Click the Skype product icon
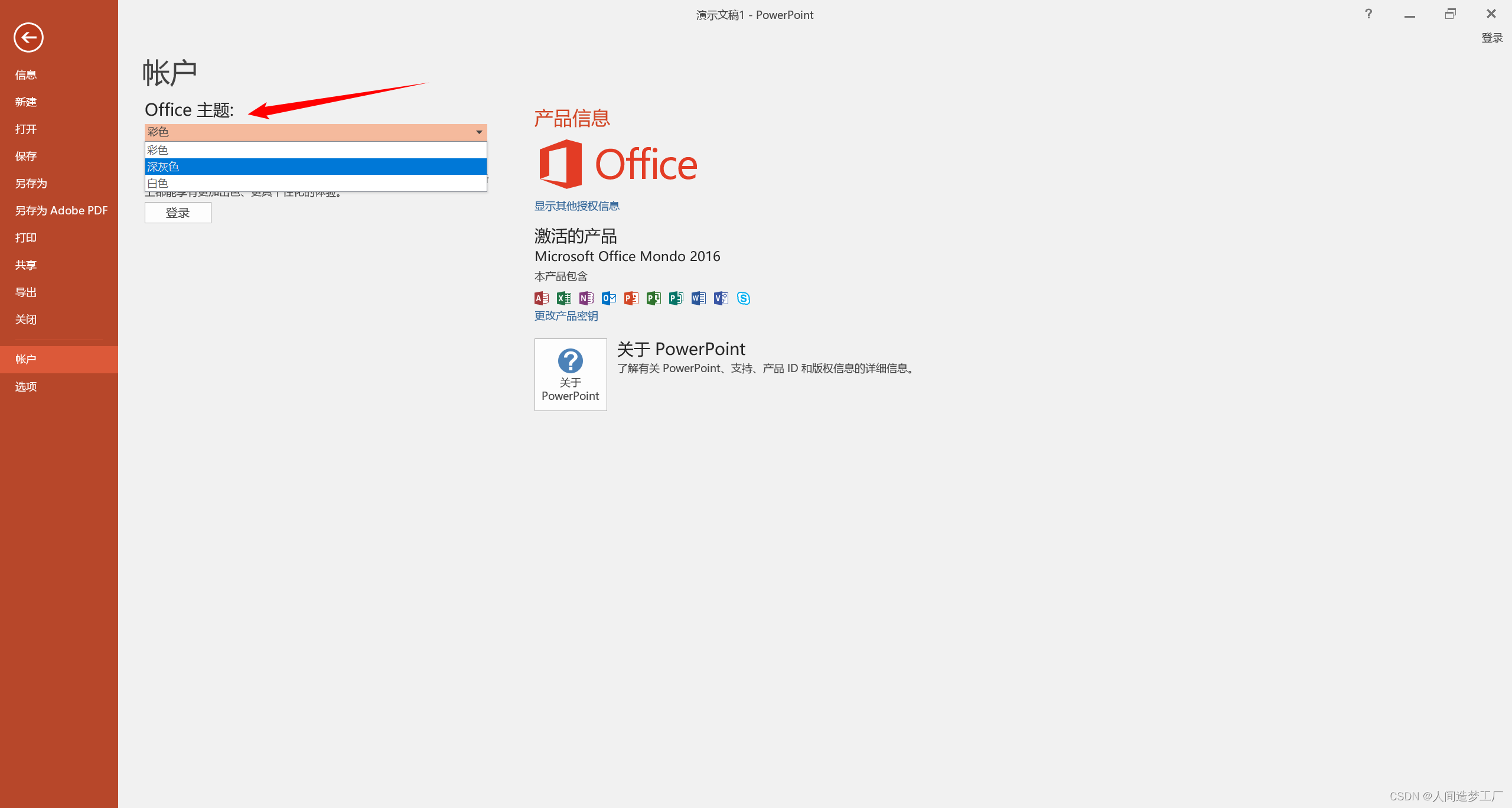Viewport: 1512px width, 808px height. 743,298
